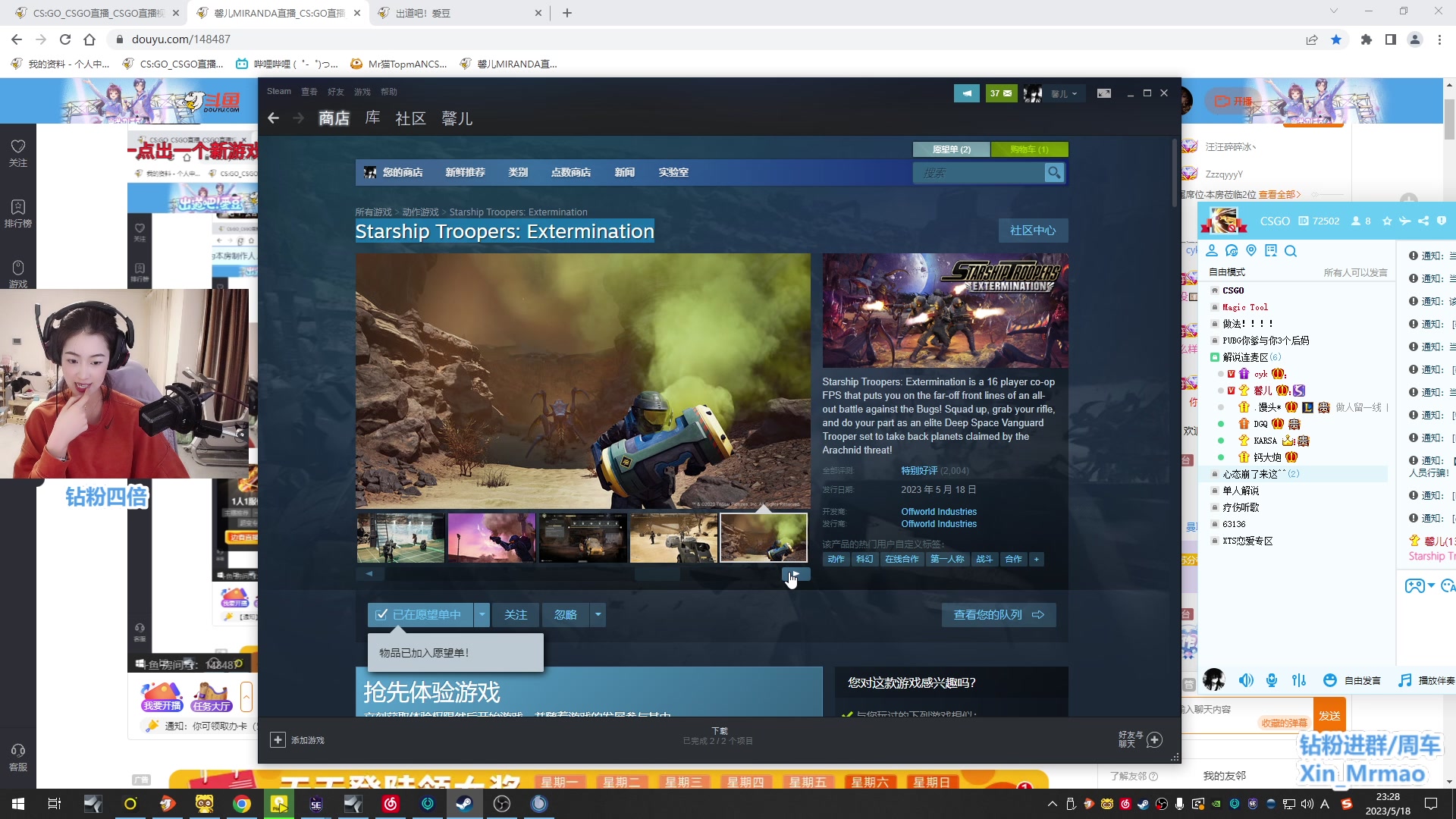This screenshot has height=819, width=1456.
Task: Open the 好友 friends menu in Steam
Action: 335,92
